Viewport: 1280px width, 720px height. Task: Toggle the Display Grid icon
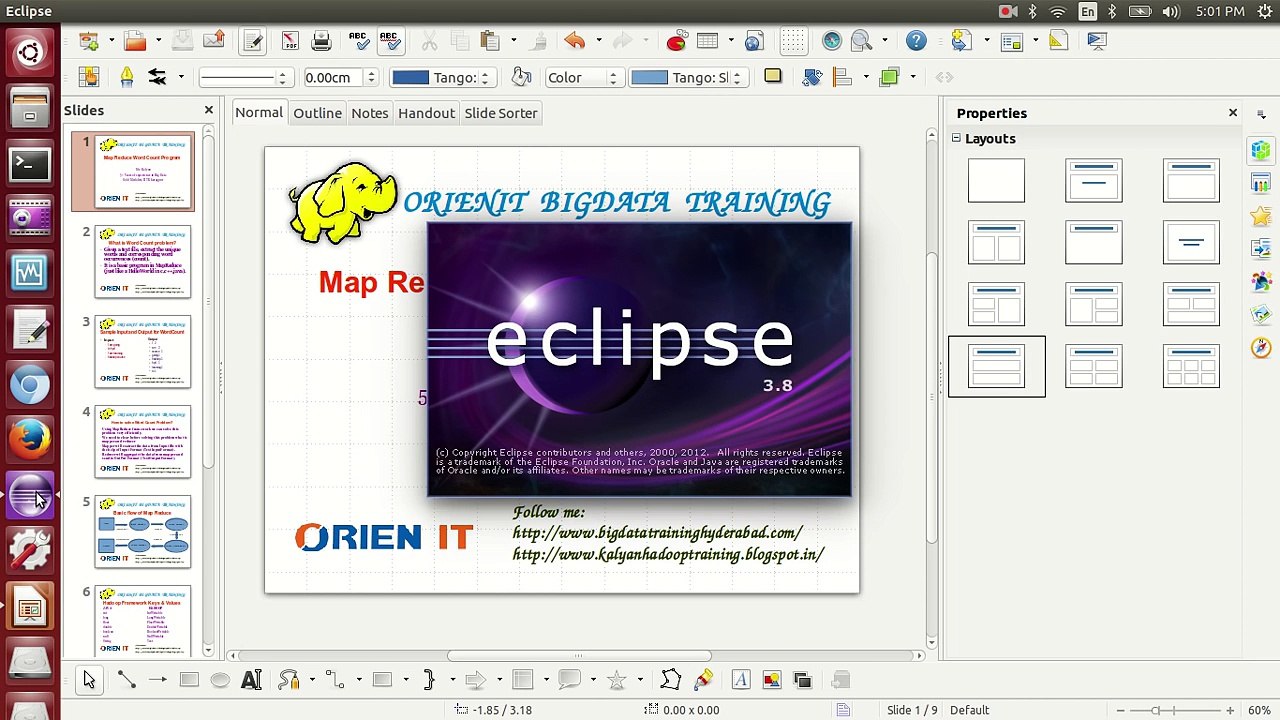793,41
